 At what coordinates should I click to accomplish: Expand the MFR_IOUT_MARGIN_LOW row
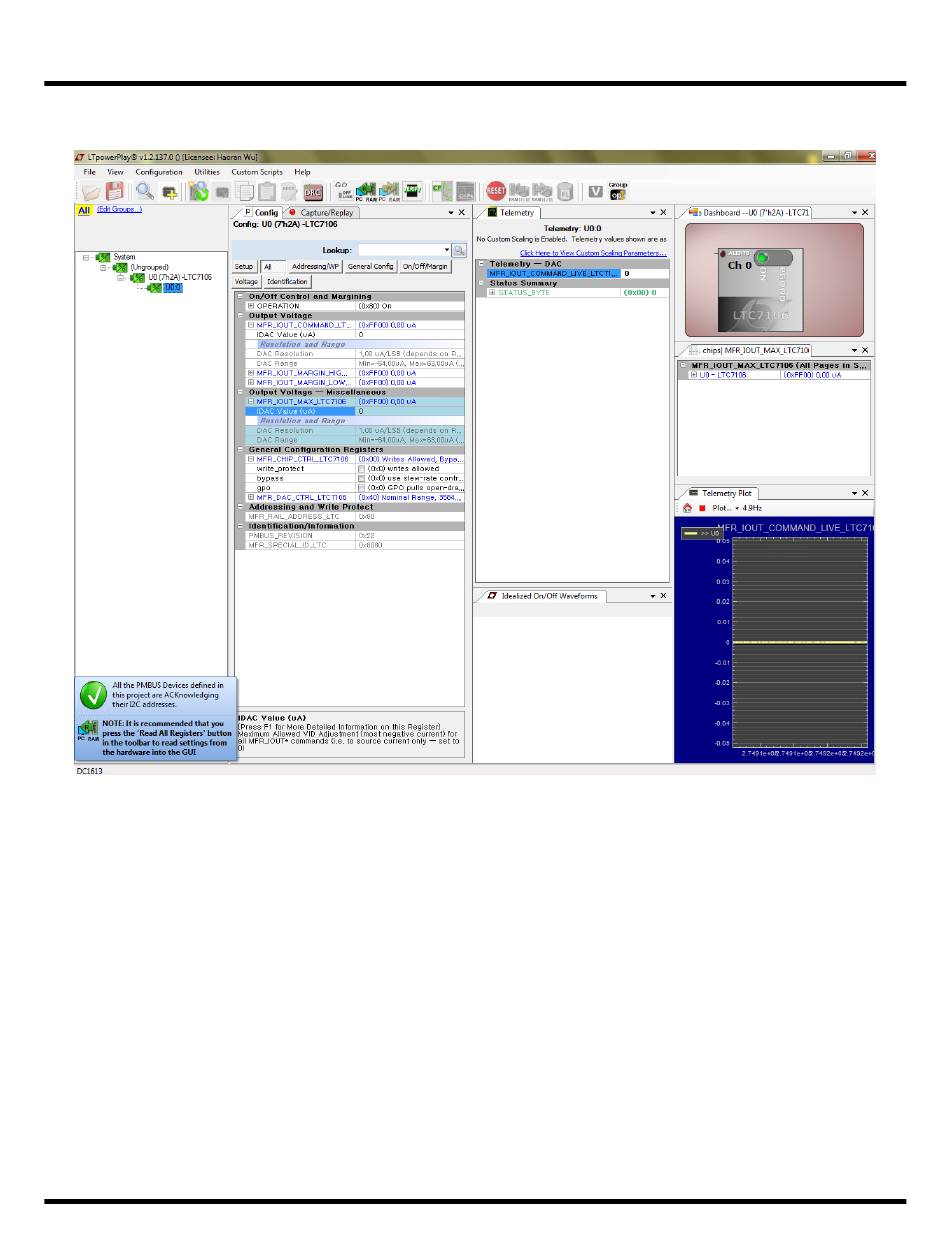click(x=251, y=382)
